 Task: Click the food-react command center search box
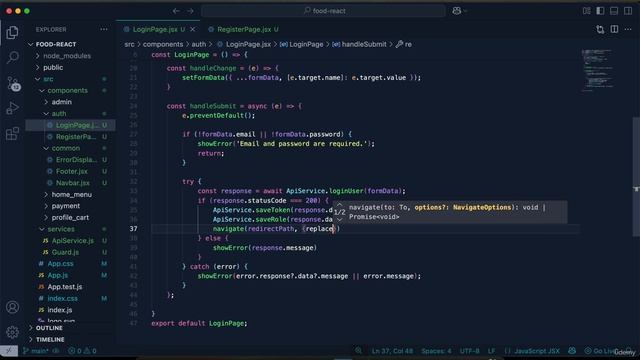[323, 11]
